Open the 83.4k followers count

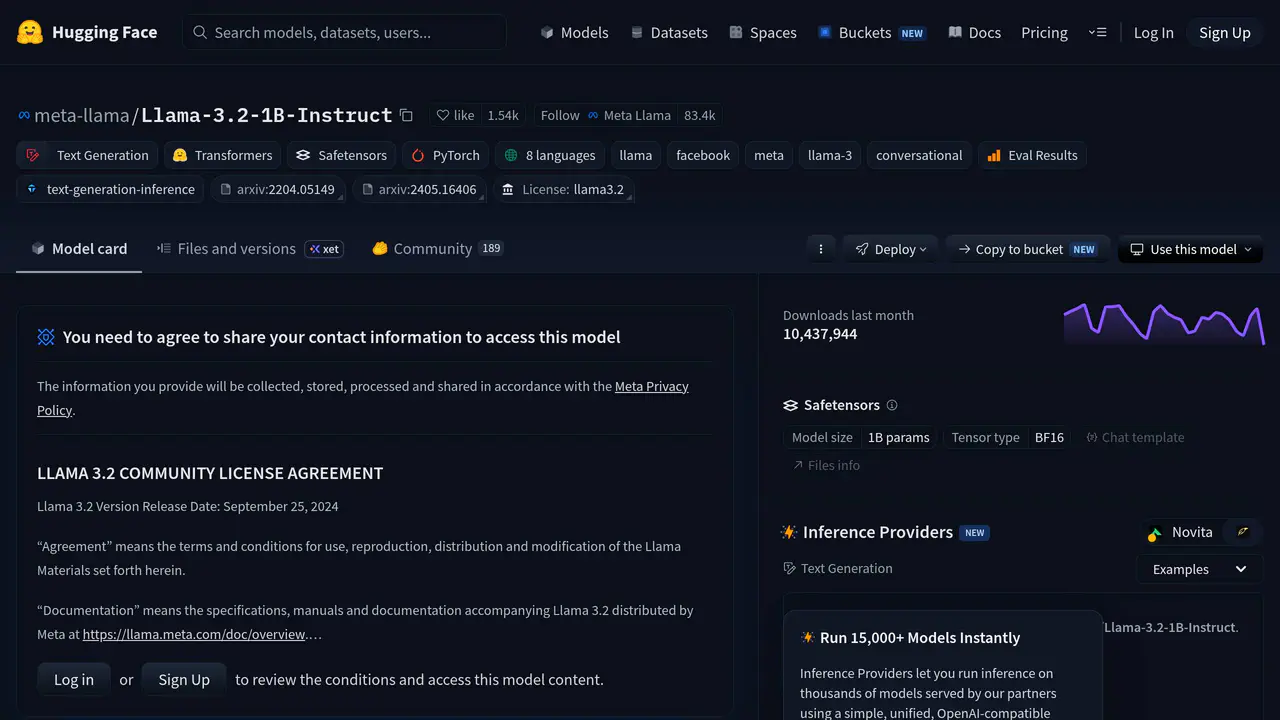(700, 115)
